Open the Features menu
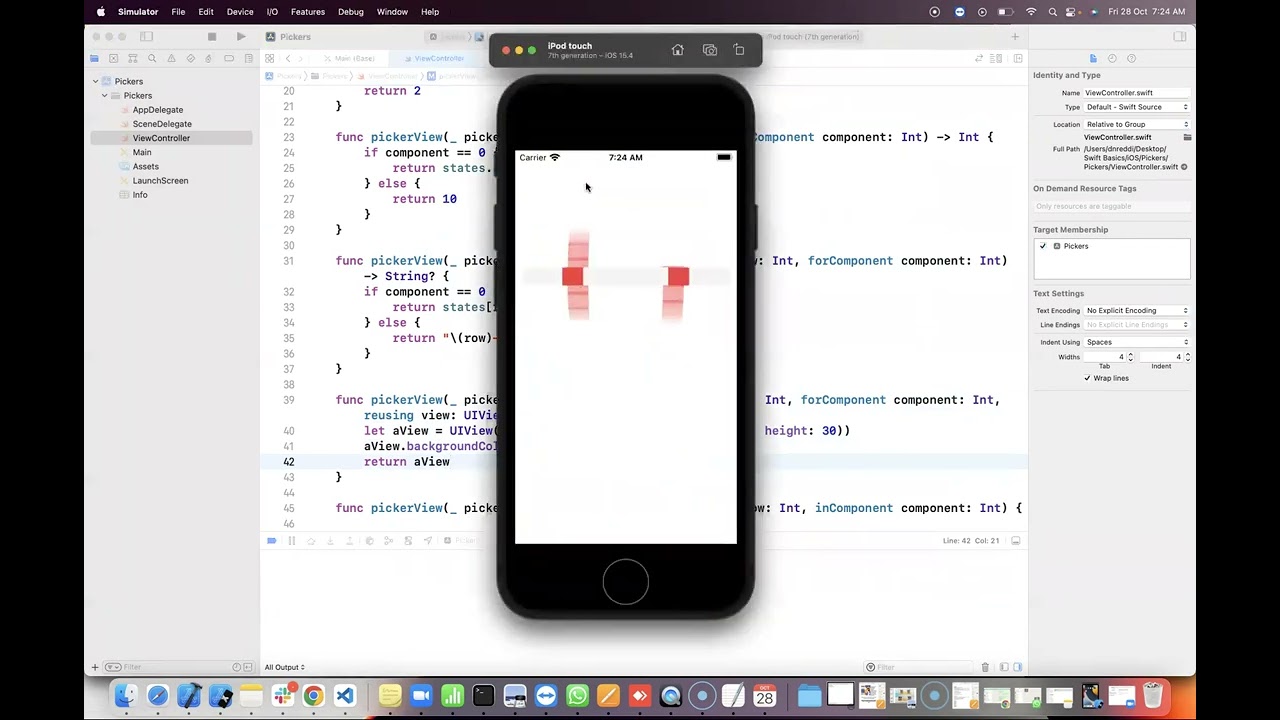 pos(308,12)
